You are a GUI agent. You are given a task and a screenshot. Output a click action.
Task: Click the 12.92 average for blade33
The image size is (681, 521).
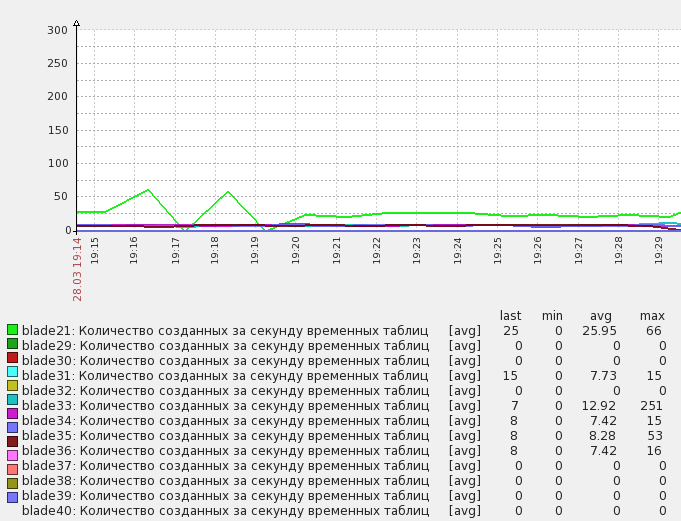click(x=599, y=406)
